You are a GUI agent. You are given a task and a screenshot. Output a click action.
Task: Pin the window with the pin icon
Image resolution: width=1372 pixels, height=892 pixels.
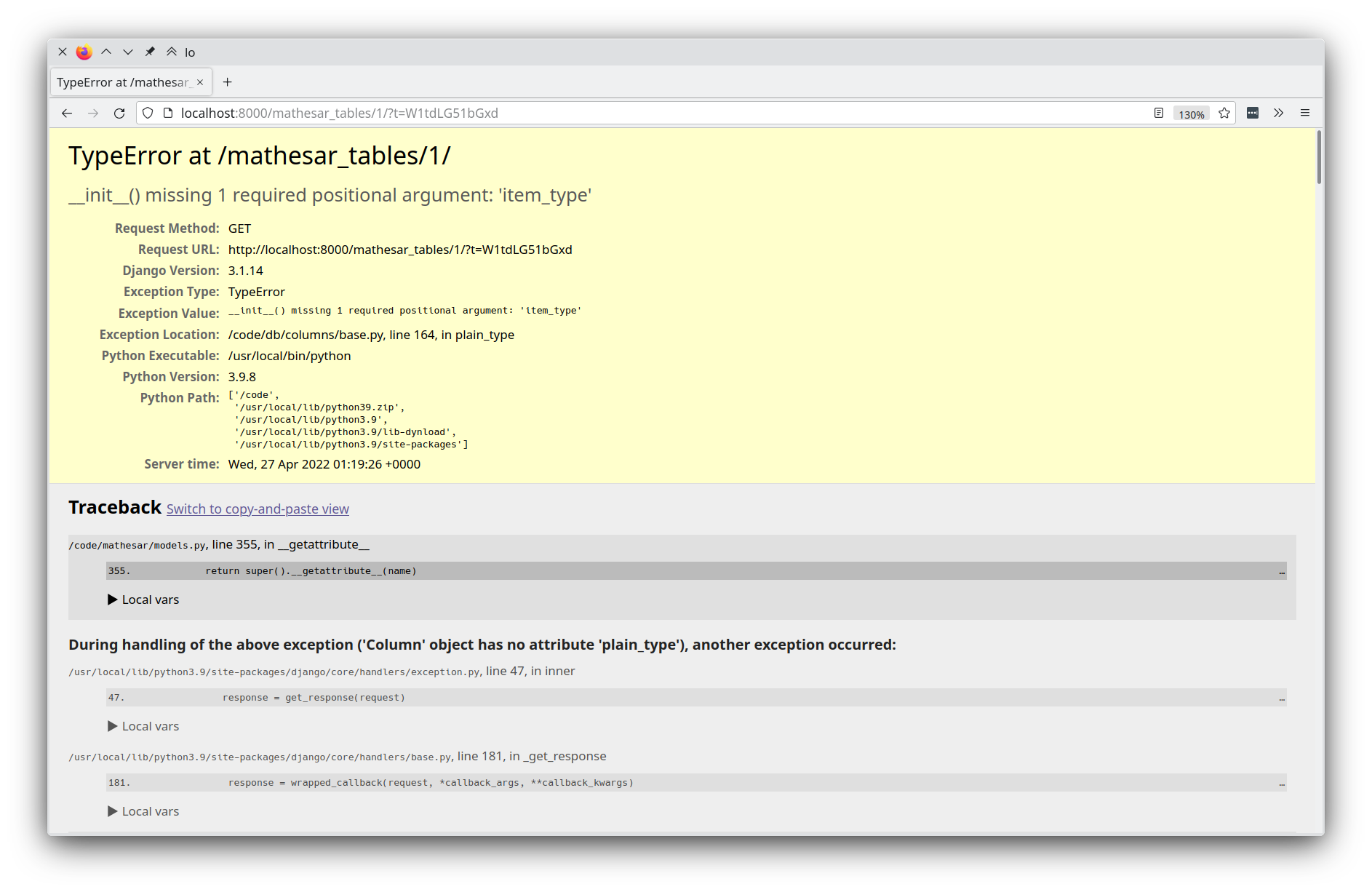pyautogui.click(x=150, y=52)
